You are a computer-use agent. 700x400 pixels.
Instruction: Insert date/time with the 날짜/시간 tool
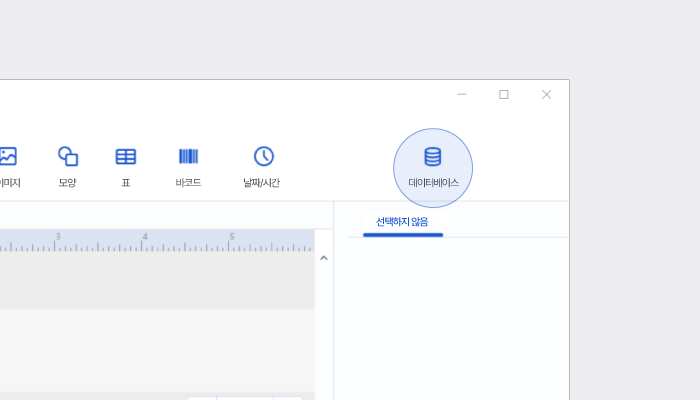pyautogui.click(x=262, y=167)
